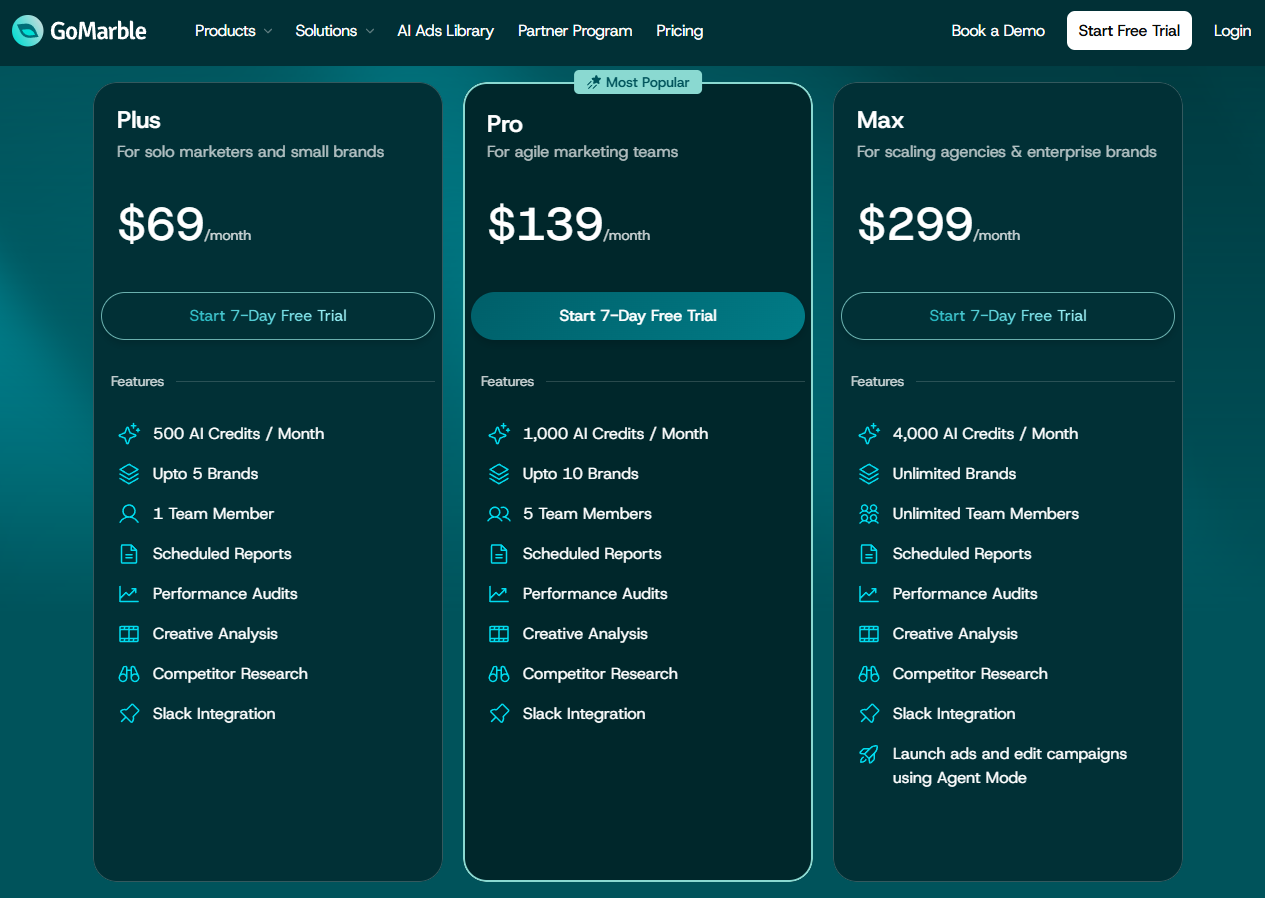
Task: Click the pin icon in Plus Slack Integration
Action: pyautogui.click(x=129, y=714)
